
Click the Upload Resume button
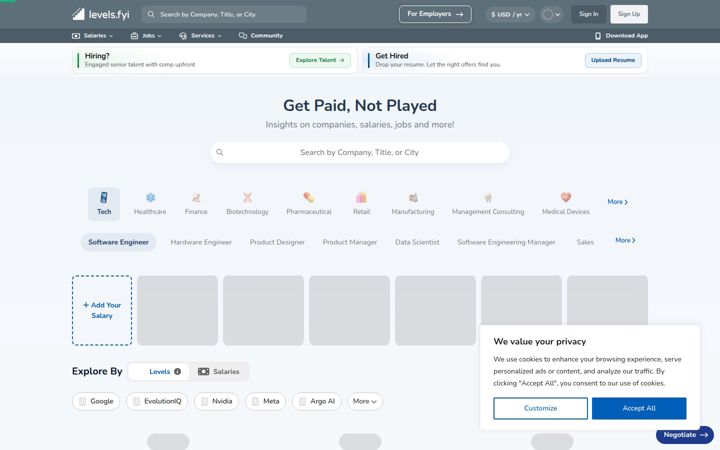coord(613,60)
